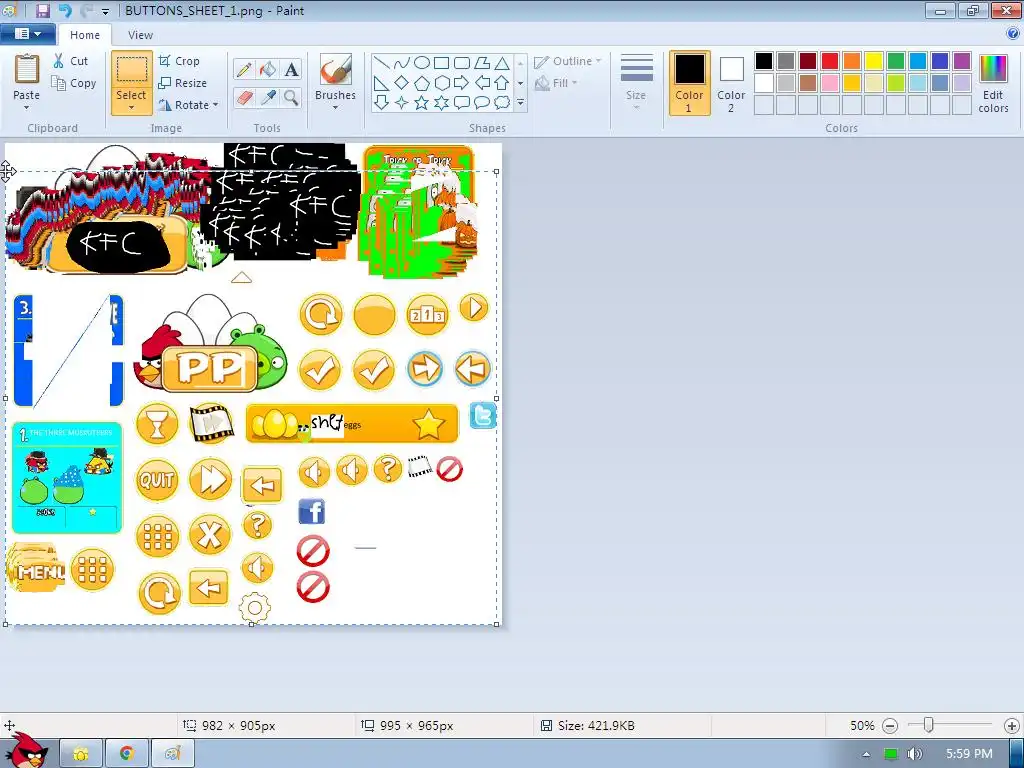Open the Paint file menu button

pyautogui.click(x=27, y=34)
